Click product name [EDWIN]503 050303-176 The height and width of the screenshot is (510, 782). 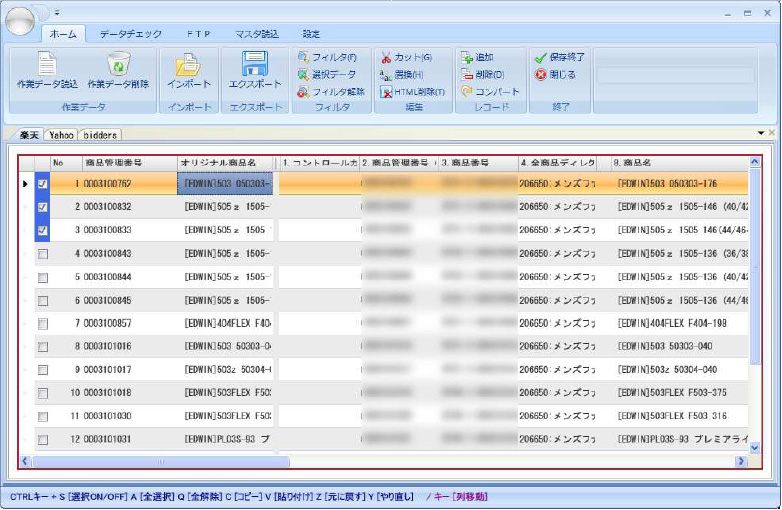(667, 184)
